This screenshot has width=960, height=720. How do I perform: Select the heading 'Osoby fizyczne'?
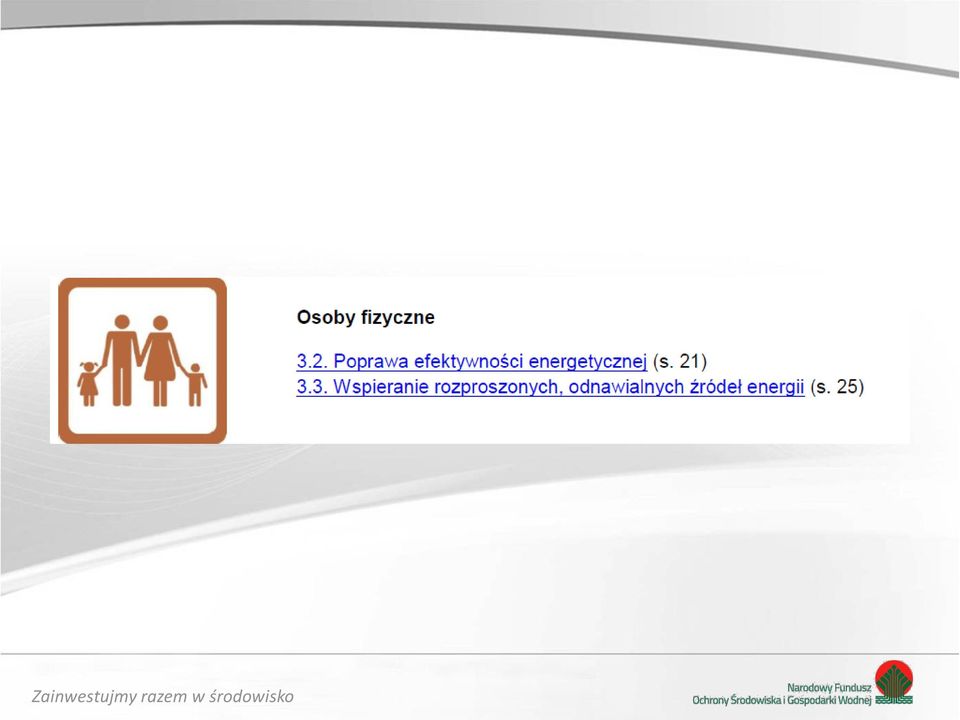click(366, 317)
